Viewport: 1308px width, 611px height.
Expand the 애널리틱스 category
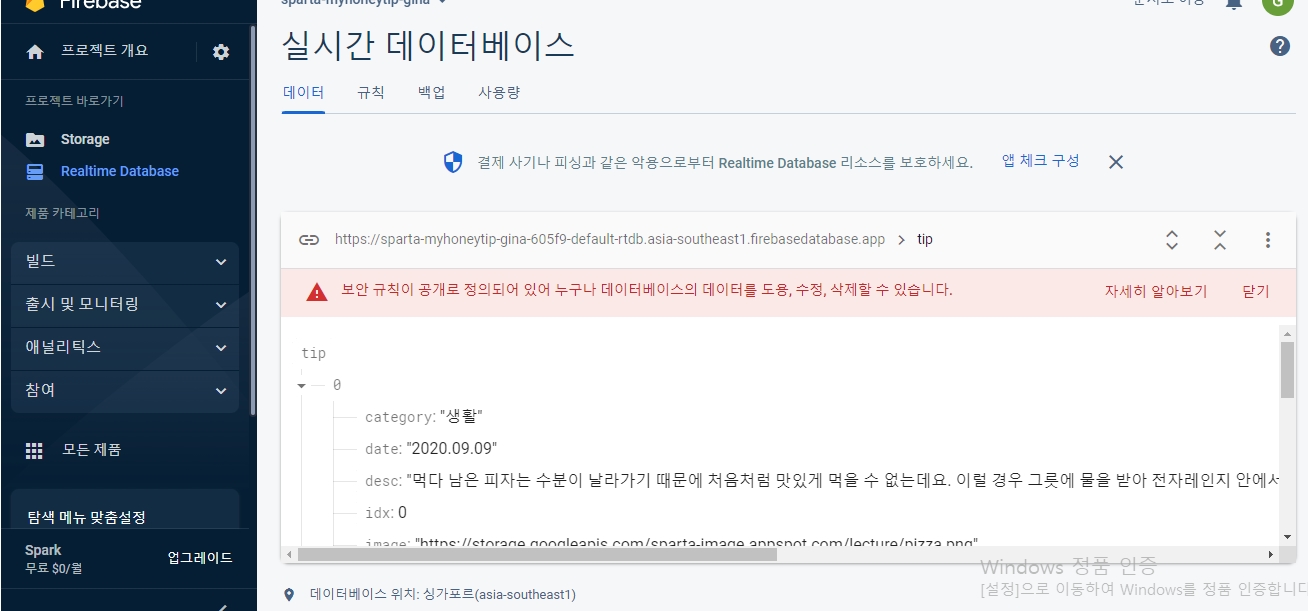[x=125, y=348]
